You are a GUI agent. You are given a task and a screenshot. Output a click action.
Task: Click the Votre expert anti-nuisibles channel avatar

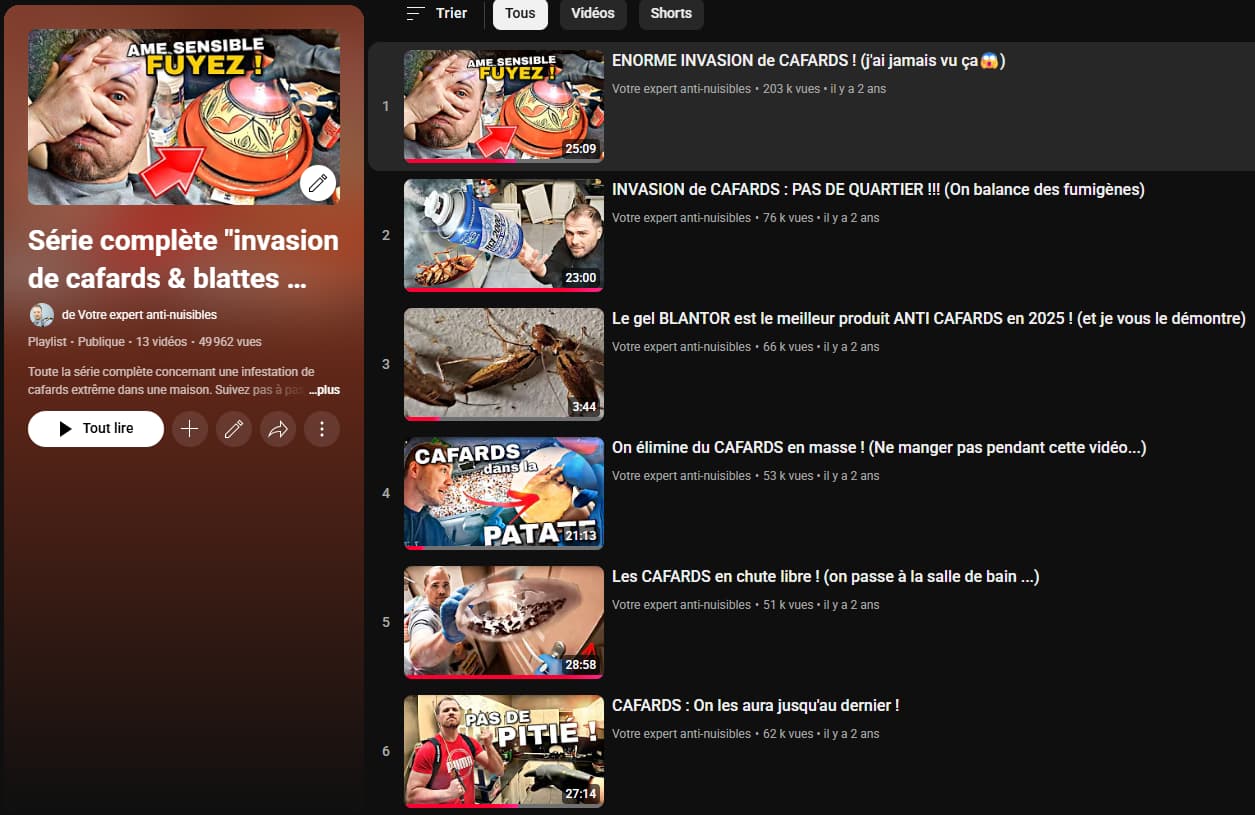(41, 314)
